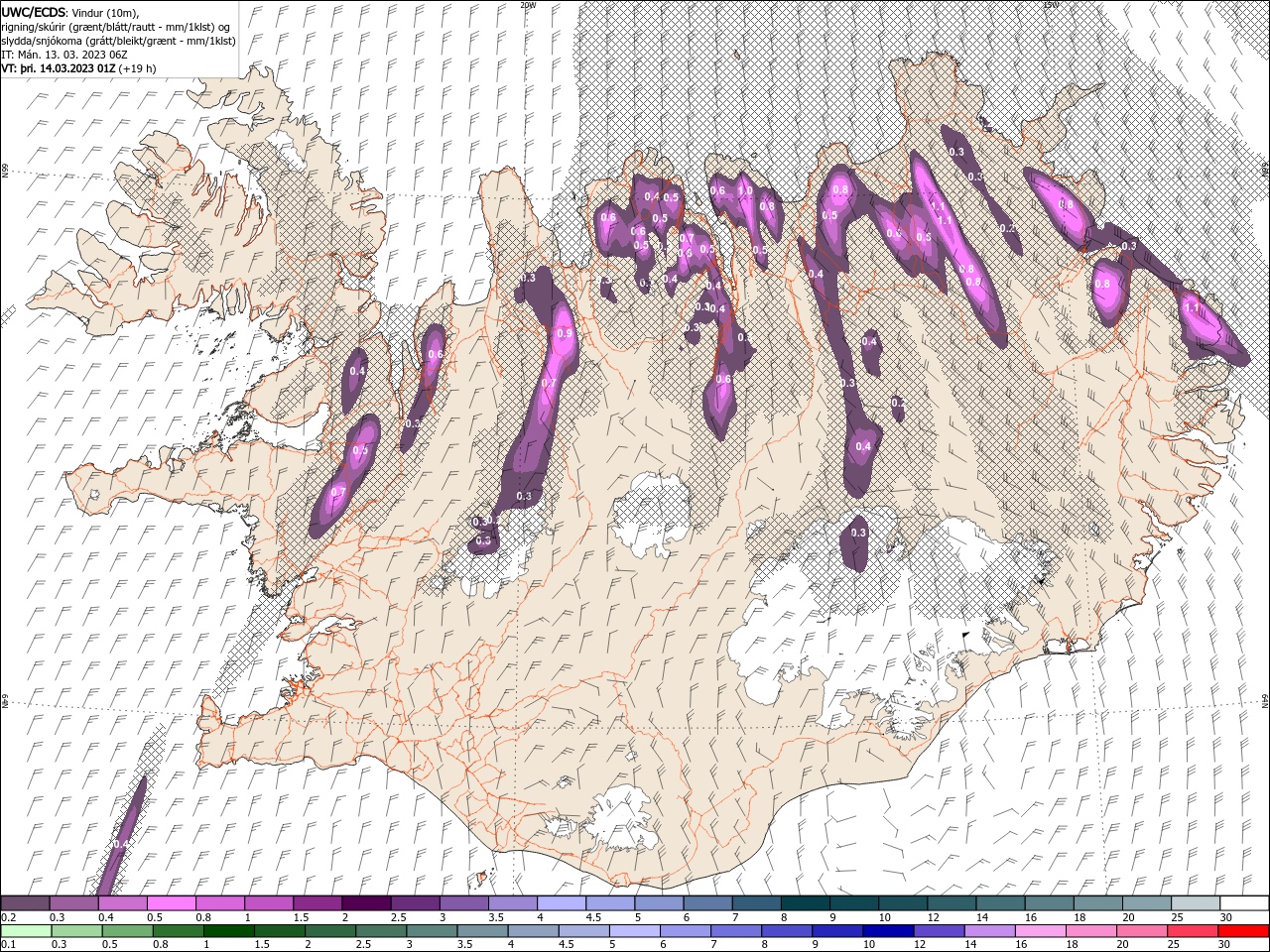Click the light grey 25 swatch in upper legend
Image resolution: width=1270 pixels, height=952 pixels.
pos(1196,903)
